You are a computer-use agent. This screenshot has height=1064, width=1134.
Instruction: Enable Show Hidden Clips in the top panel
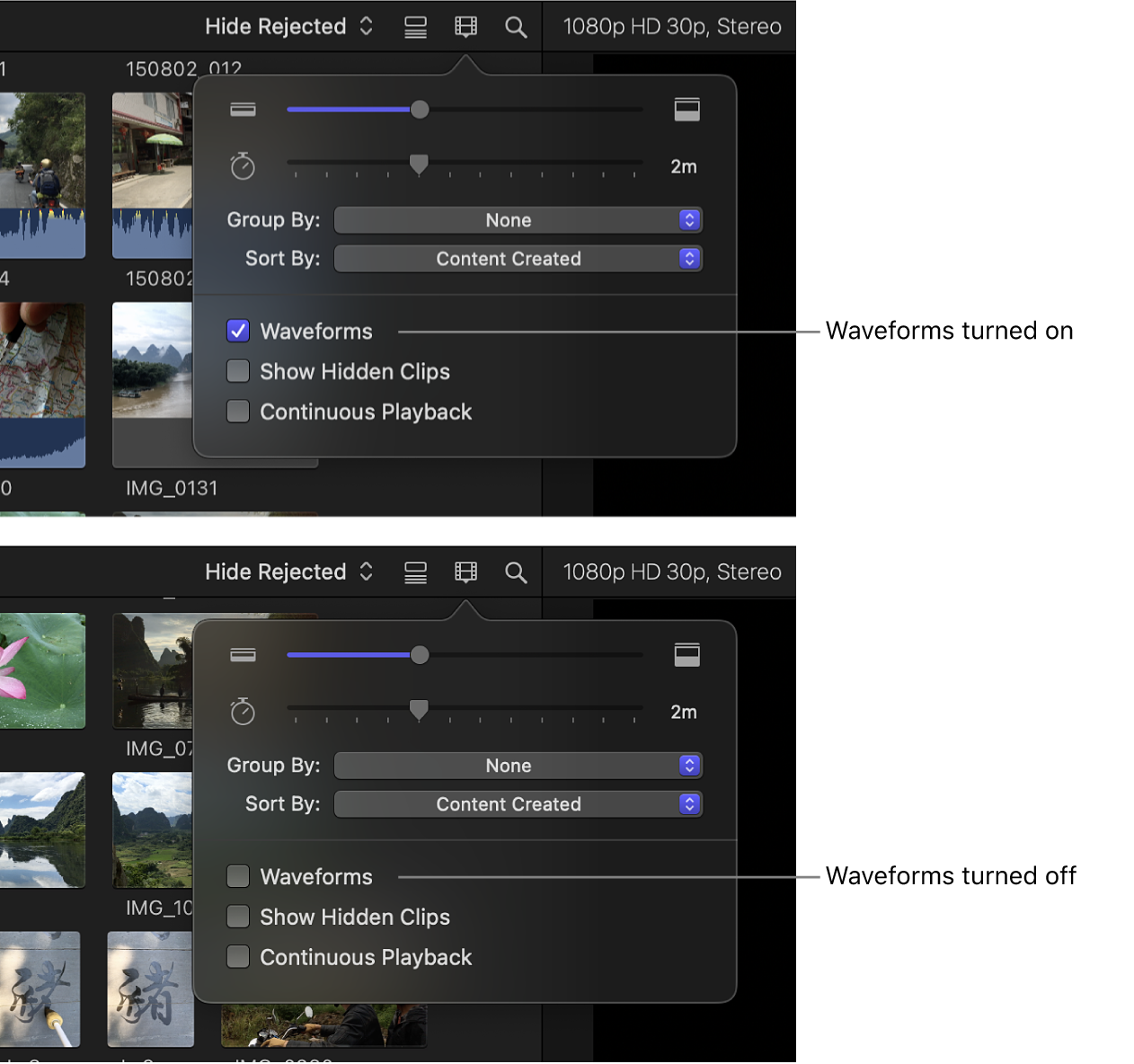tap(237, 371)
